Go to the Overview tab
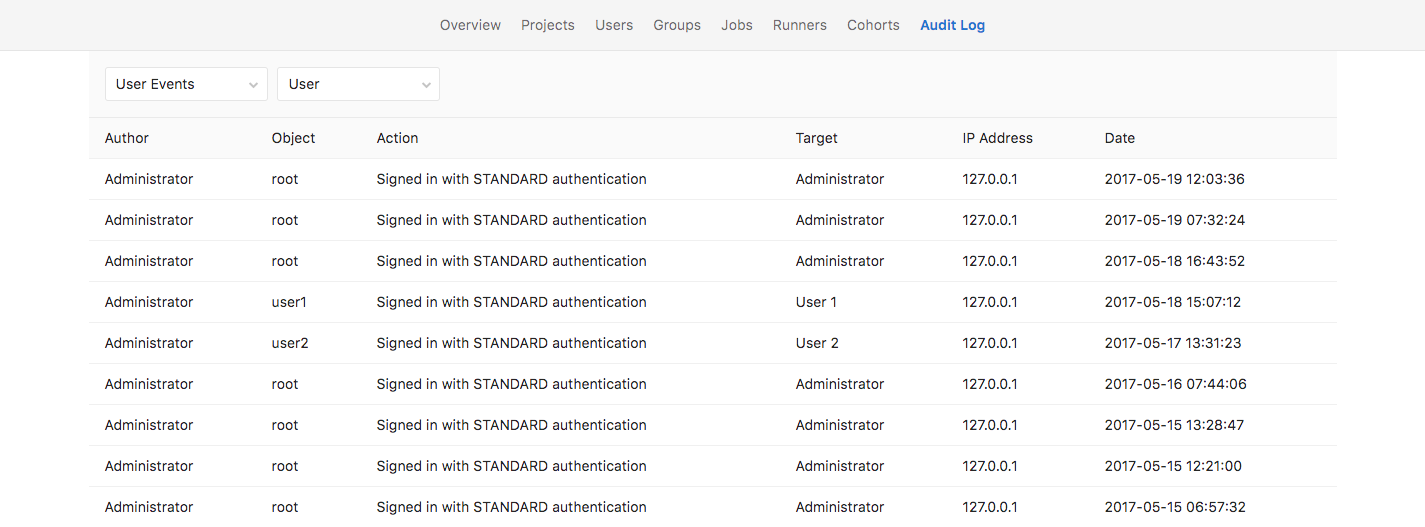Screen dimensions: 1425x527 [x=470, y=25]
